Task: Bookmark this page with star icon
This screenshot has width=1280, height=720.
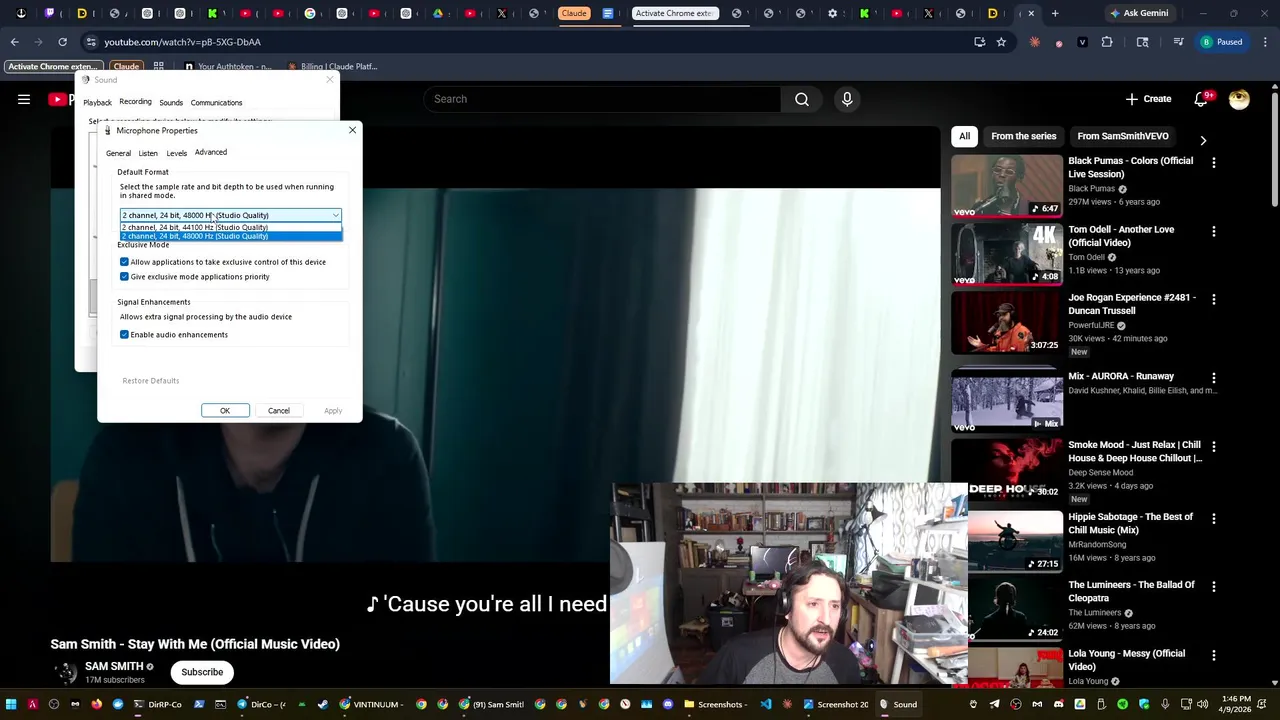Action: tap(1001, 42)
